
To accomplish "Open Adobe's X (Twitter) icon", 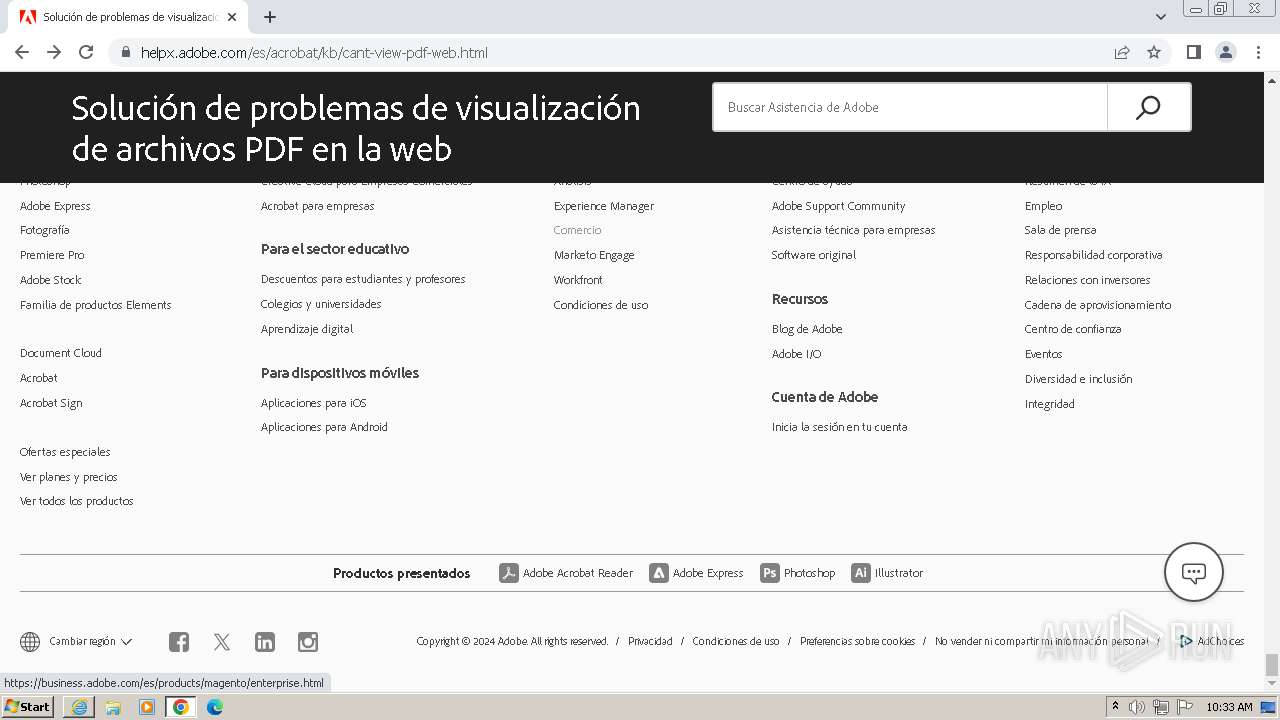I will (x=222, y=642).
